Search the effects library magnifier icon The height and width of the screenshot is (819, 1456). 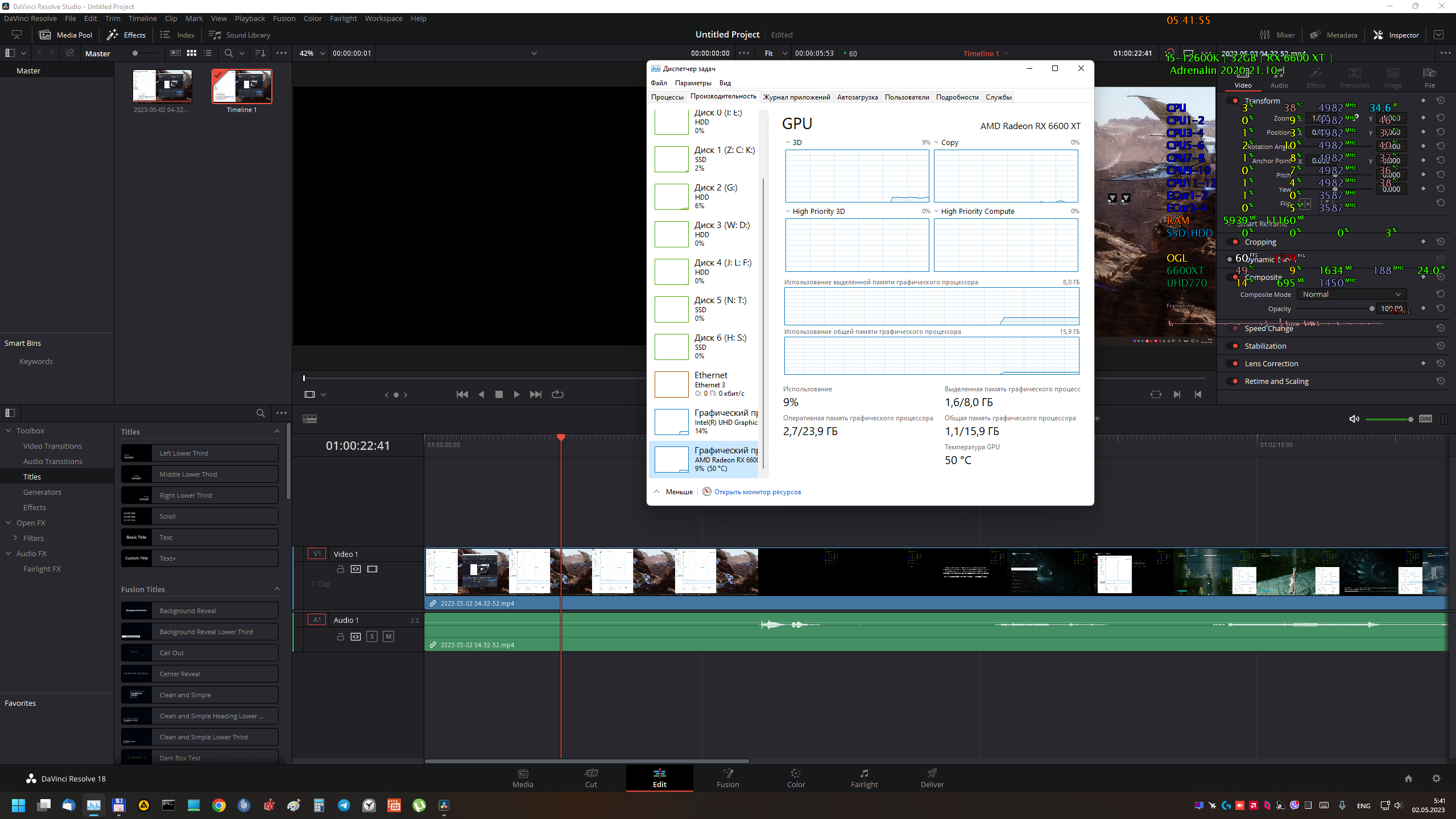coord(260,413)
